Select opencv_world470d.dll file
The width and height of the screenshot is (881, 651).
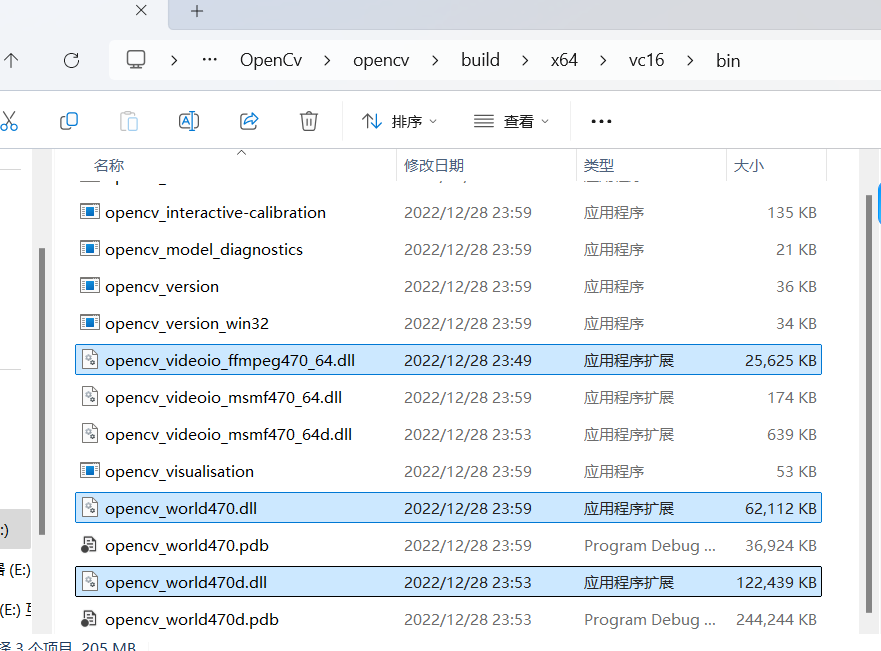448,582
